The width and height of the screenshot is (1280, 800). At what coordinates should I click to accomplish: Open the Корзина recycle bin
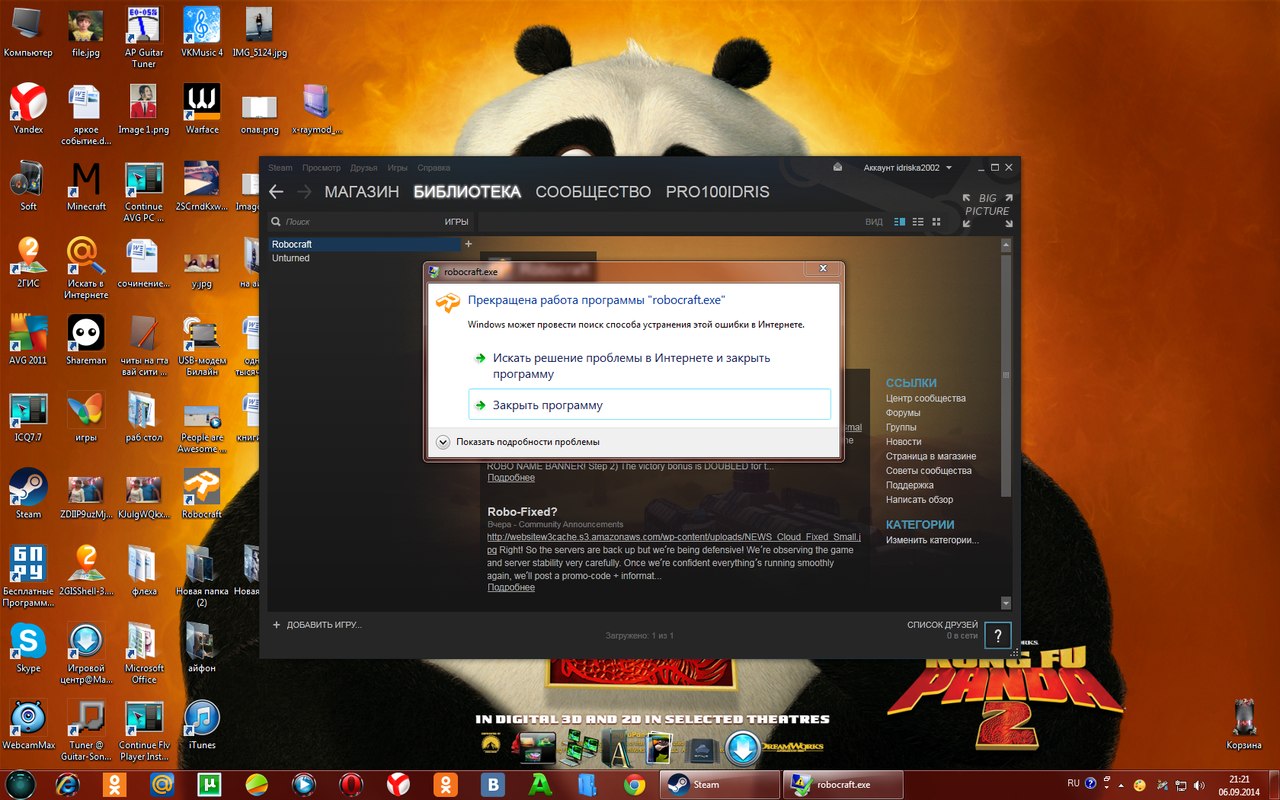(1244, 724)
